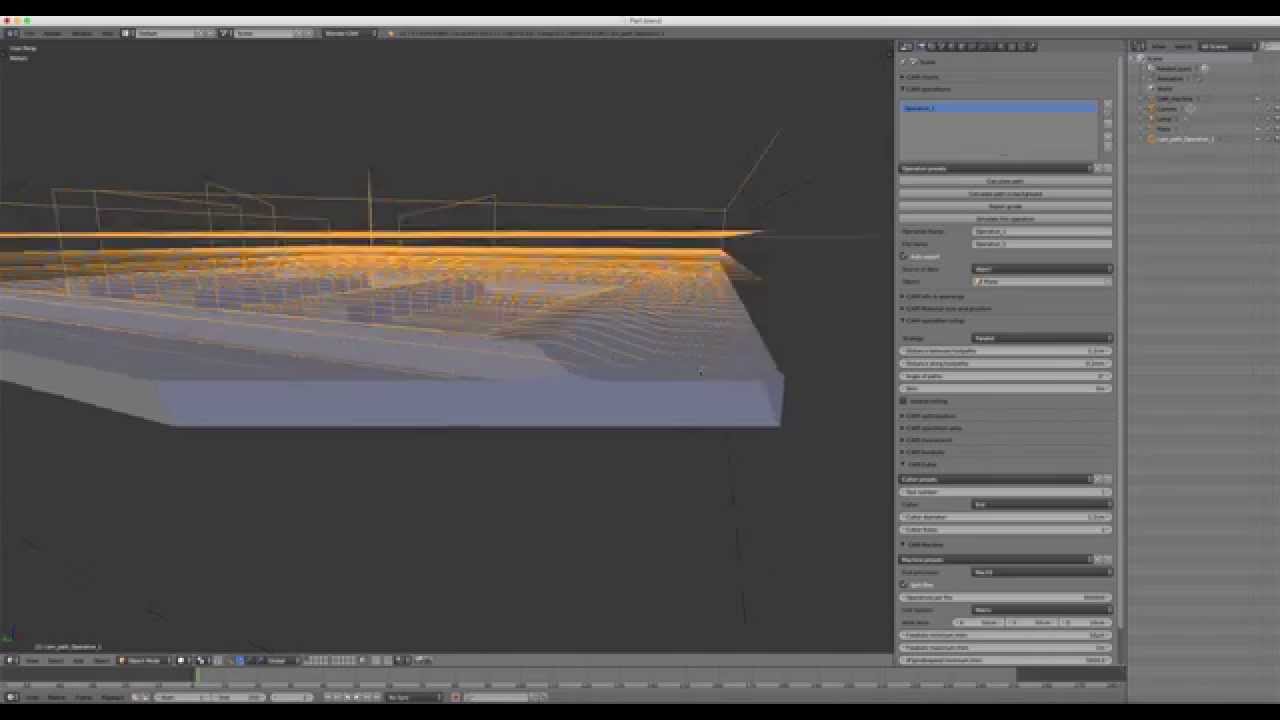The image size is (1280, 720).
Task: Select the cam_path_Operation_1 object icon in outliner
Action: 1152,139
